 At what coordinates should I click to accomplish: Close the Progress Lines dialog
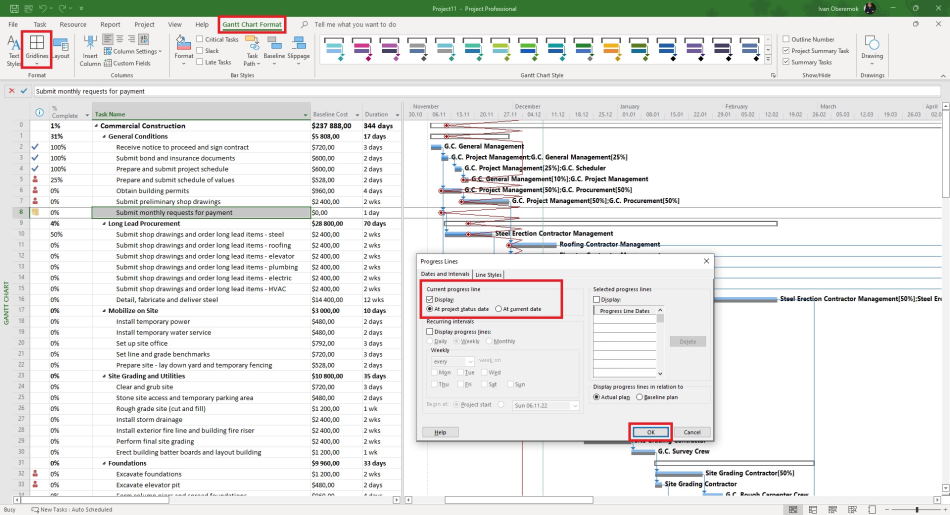click(706, 261)
